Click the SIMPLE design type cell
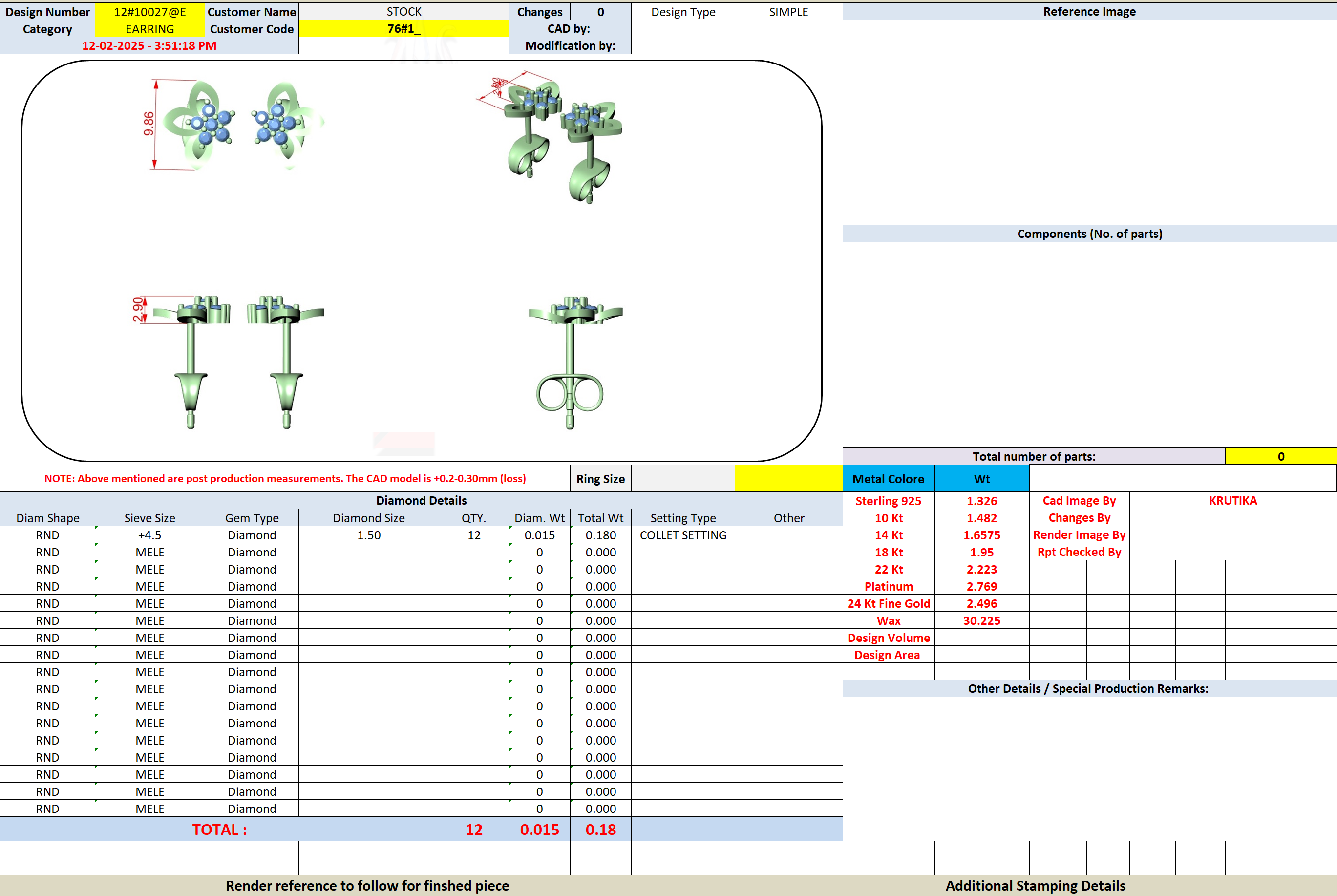Viewport: 1337px width, 896px height. (x=788, y=11)
